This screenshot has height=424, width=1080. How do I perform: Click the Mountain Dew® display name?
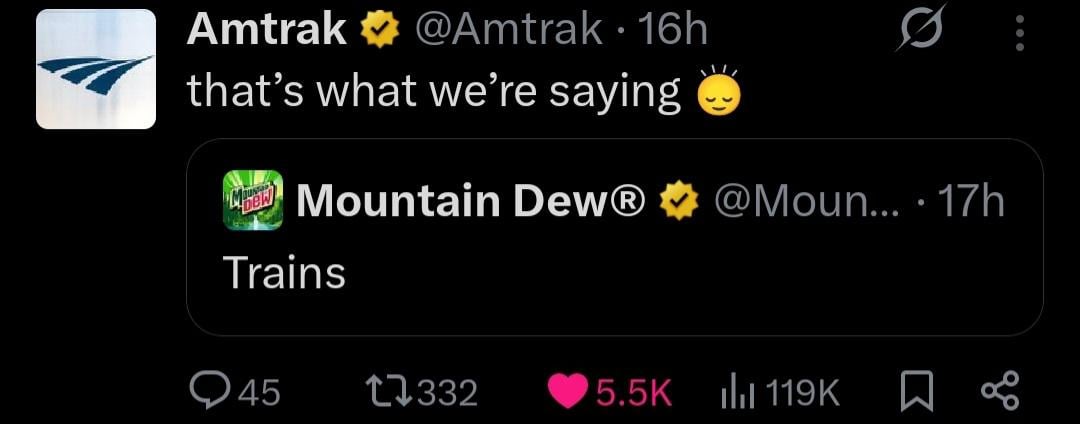[474, 201]
